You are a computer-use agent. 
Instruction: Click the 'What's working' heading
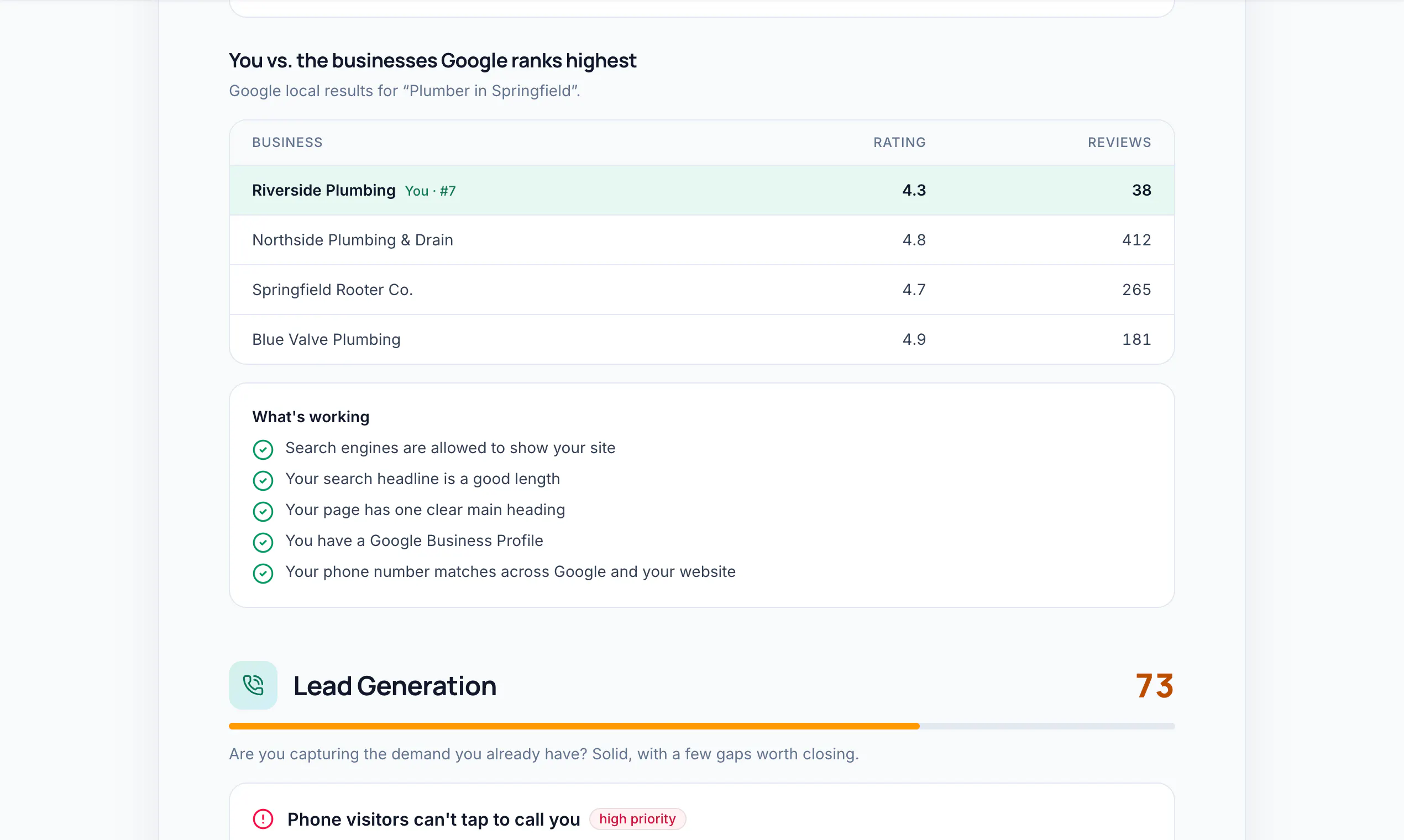click(311, 417)
